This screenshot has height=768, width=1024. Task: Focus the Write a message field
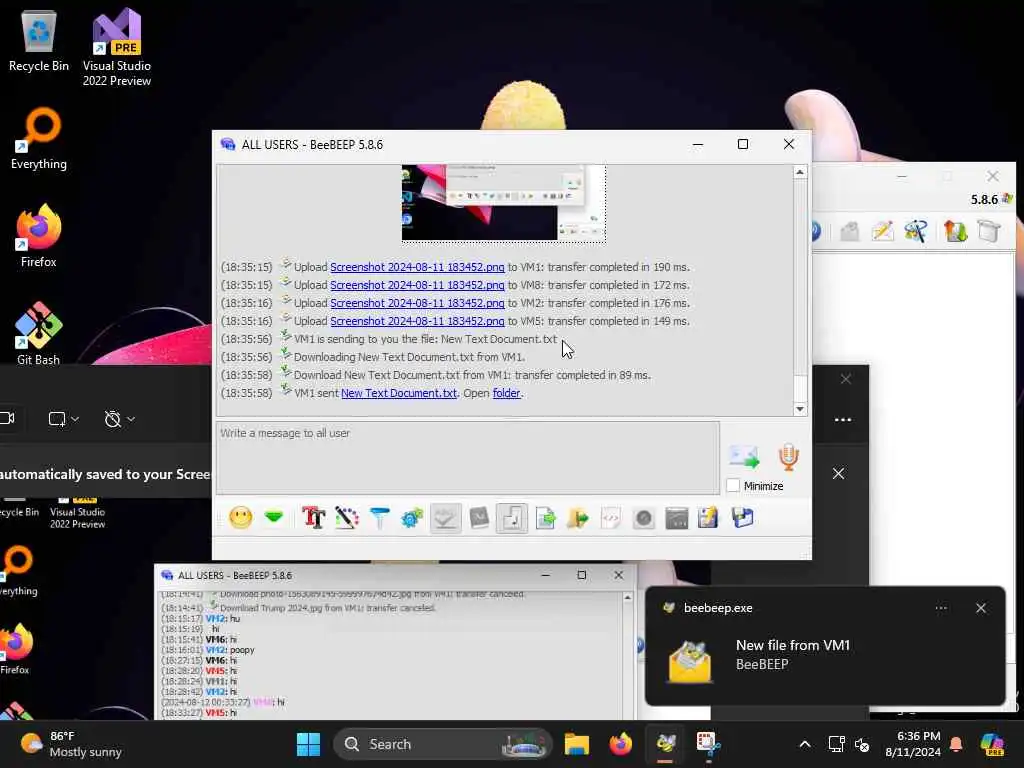click(468, 457)
